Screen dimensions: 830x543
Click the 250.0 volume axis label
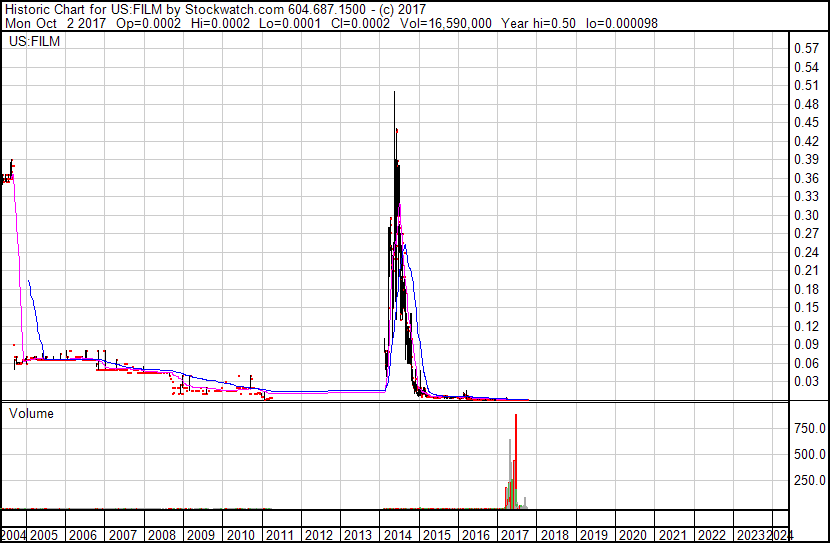pyautogui.click(x=809, y=481)
